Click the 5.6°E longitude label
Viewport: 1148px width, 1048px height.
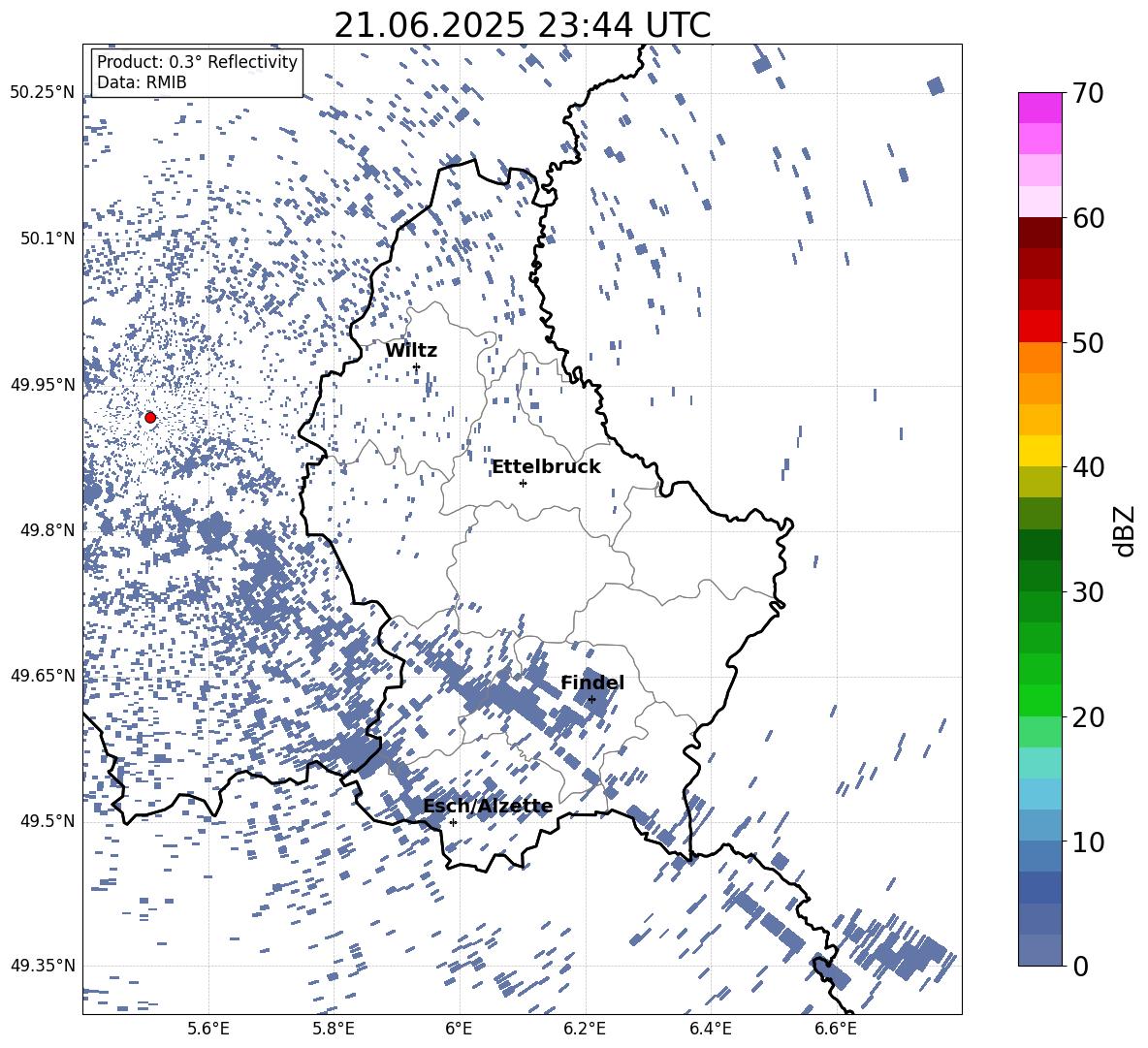[208, 1029]
